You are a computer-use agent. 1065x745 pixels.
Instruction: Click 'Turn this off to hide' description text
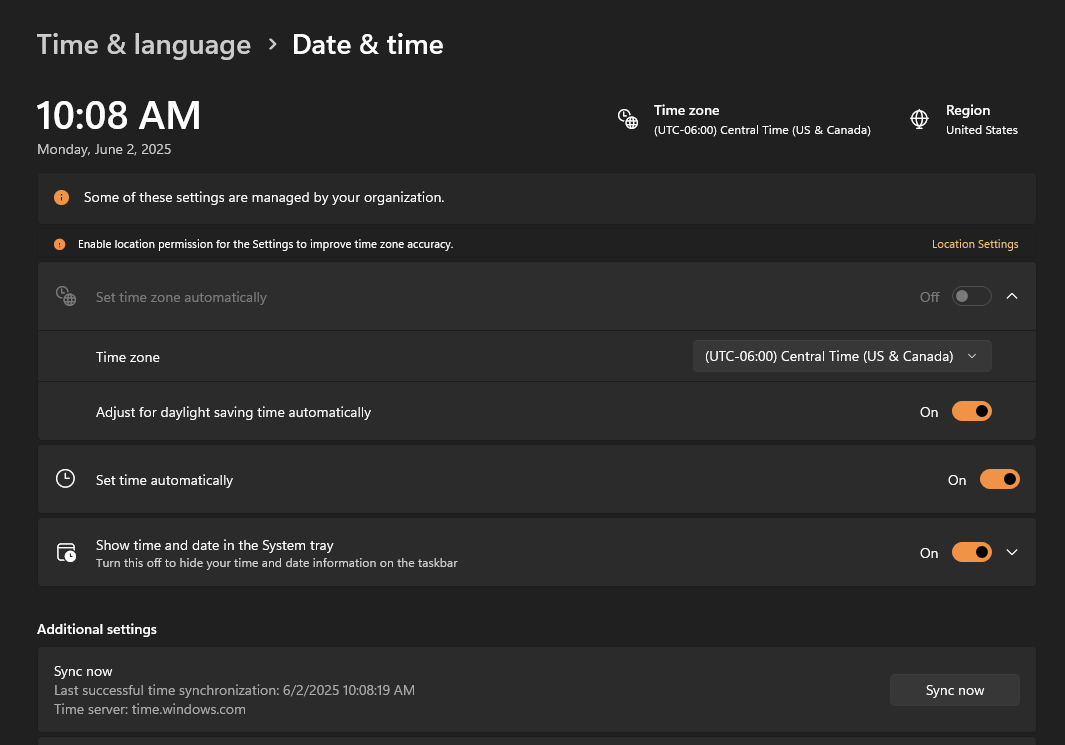tap(276, 563)
